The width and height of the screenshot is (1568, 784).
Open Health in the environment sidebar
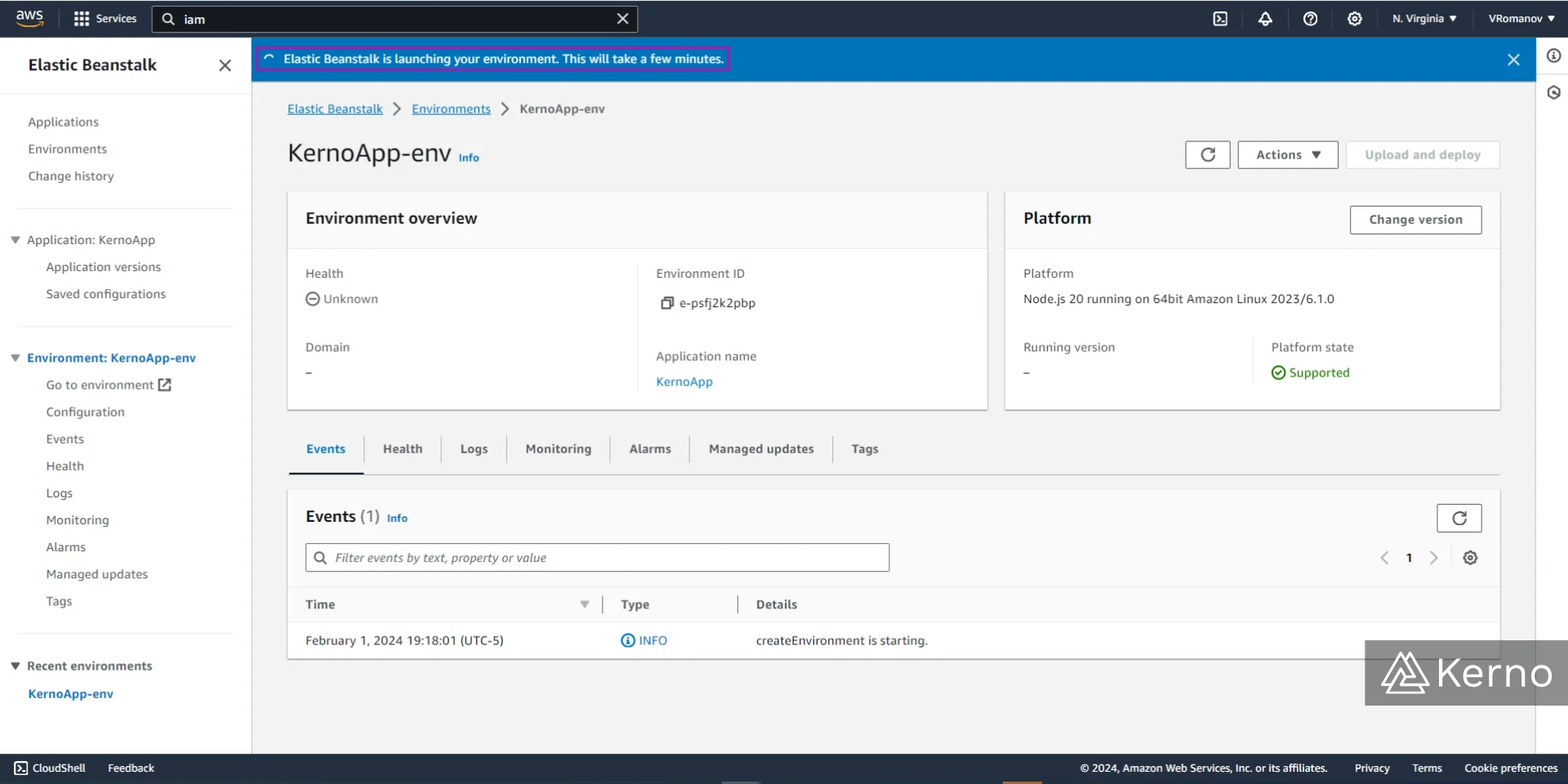(65, 466)
